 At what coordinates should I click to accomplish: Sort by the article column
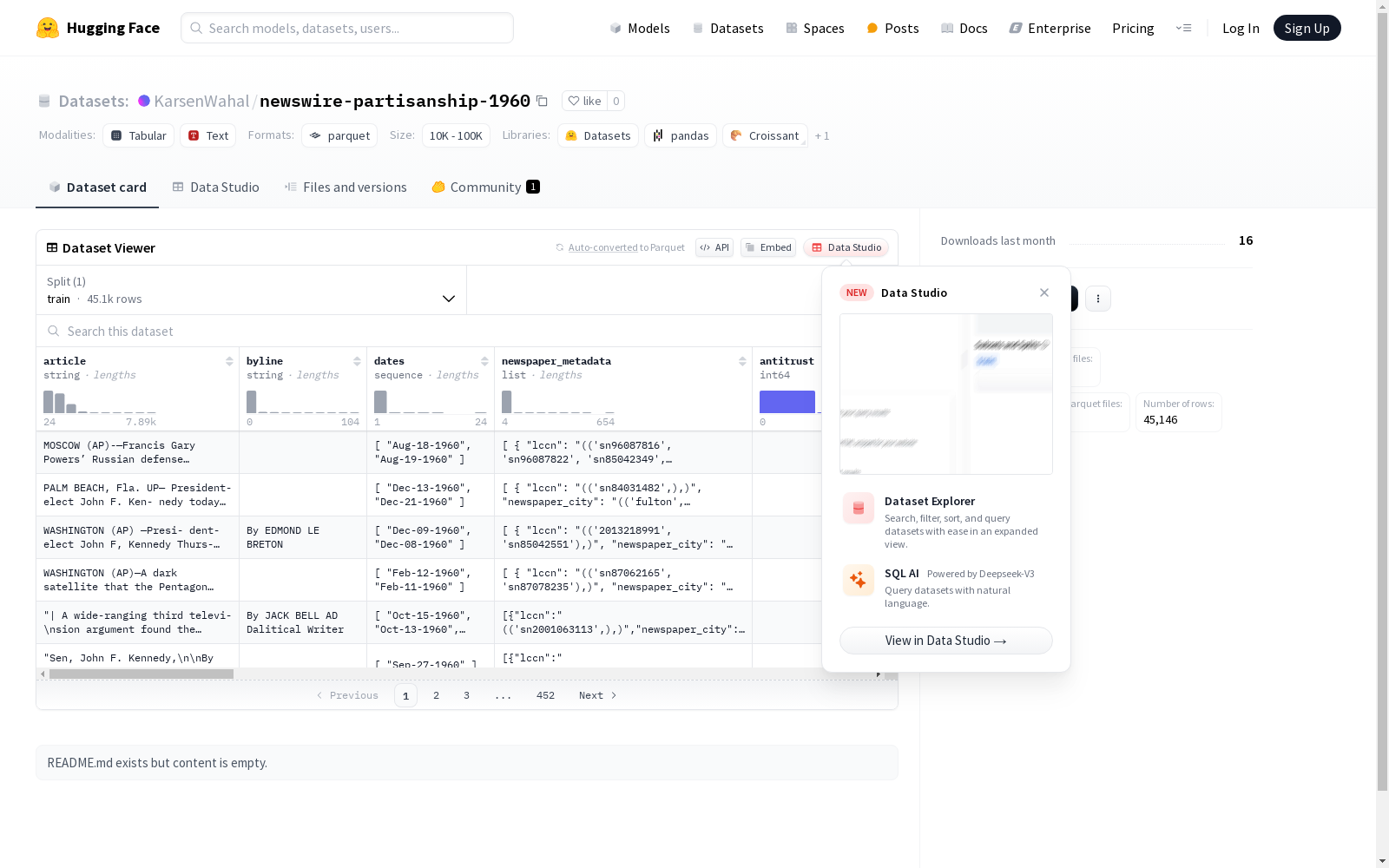click(x=229, y=361)
